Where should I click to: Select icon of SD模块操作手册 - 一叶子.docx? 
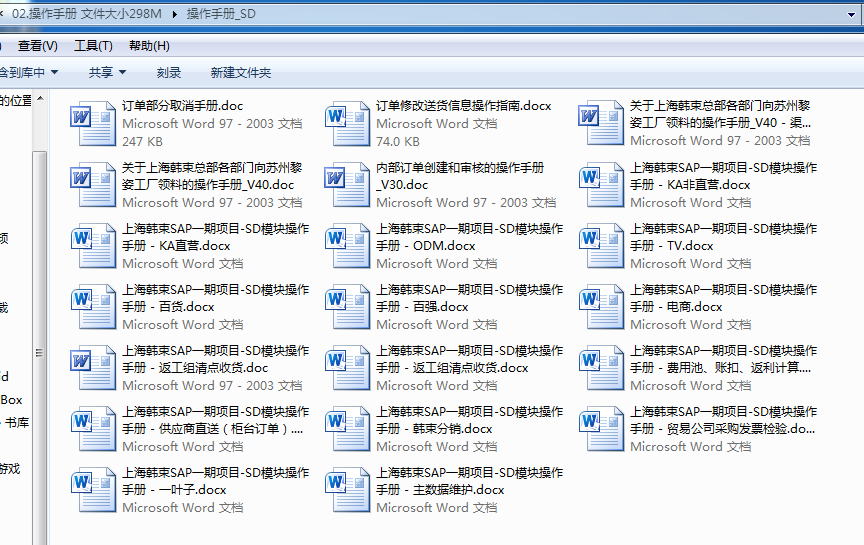coord(93,490)
